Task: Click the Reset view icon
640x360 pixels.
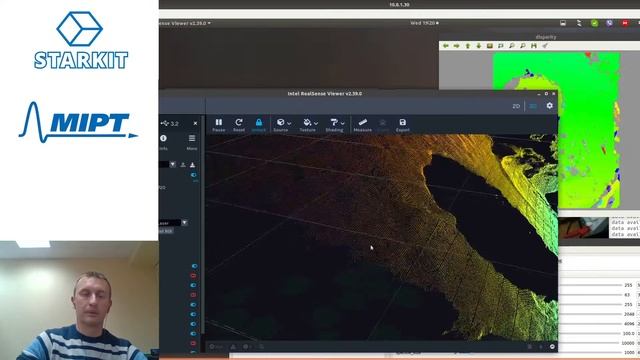Action: click(239, 124)
